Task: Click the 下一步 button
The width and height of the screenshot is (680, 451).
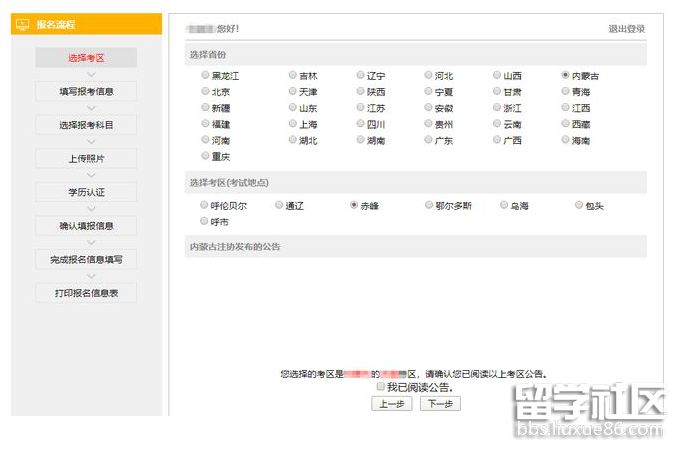Action: pos(440,404)
